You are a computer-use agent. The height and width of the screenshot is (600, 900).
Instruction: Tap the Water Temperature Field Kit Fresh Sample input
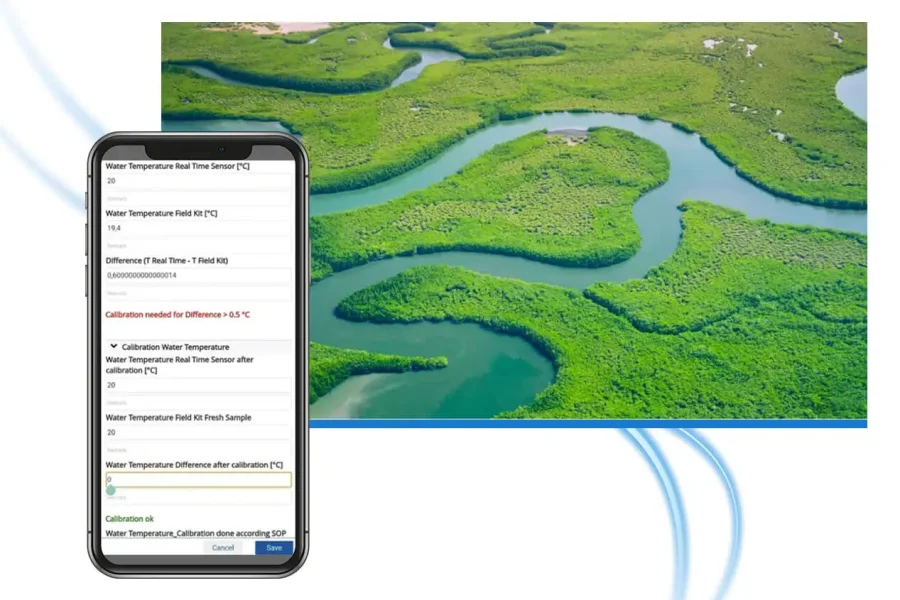(195, 433)
